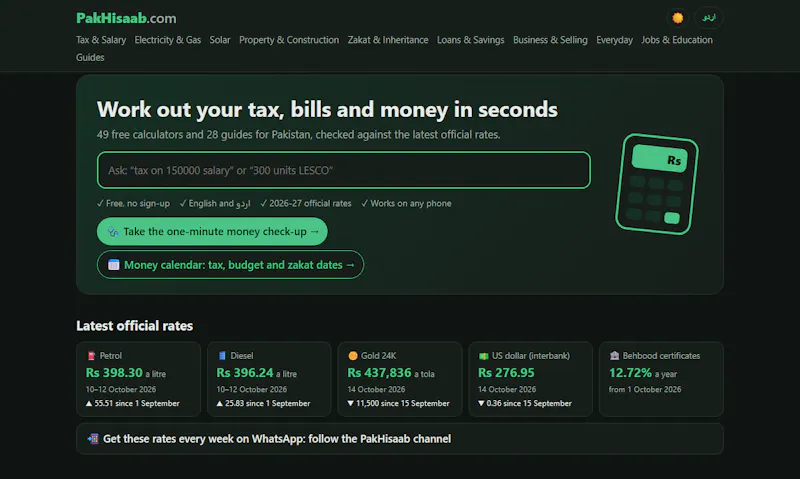Open Everyday menu item
This screenshot has height=479, width=800.
614,40
